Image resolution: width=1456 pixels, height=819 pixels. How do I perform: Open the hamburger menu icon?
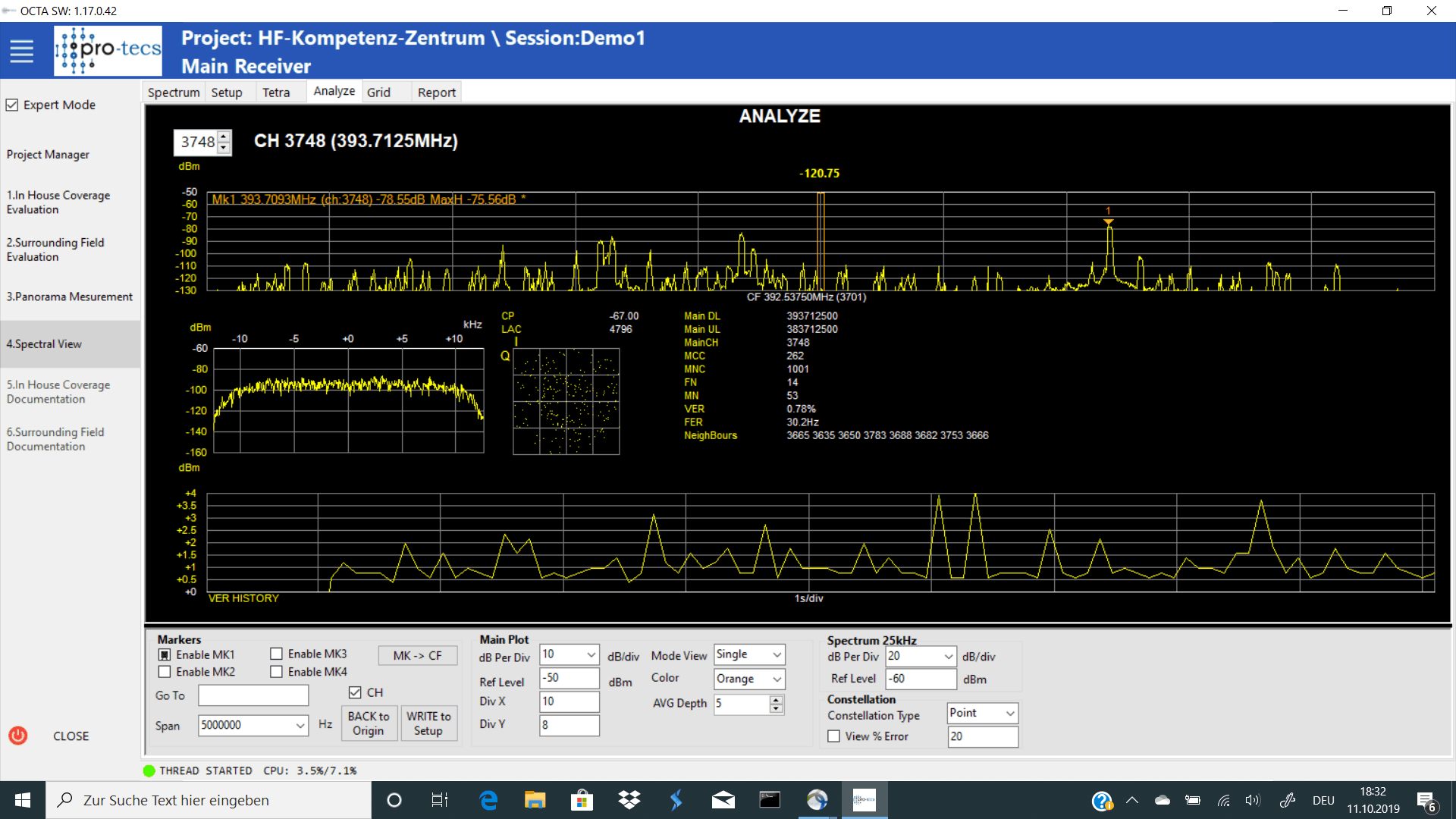[x=21, y=52]
